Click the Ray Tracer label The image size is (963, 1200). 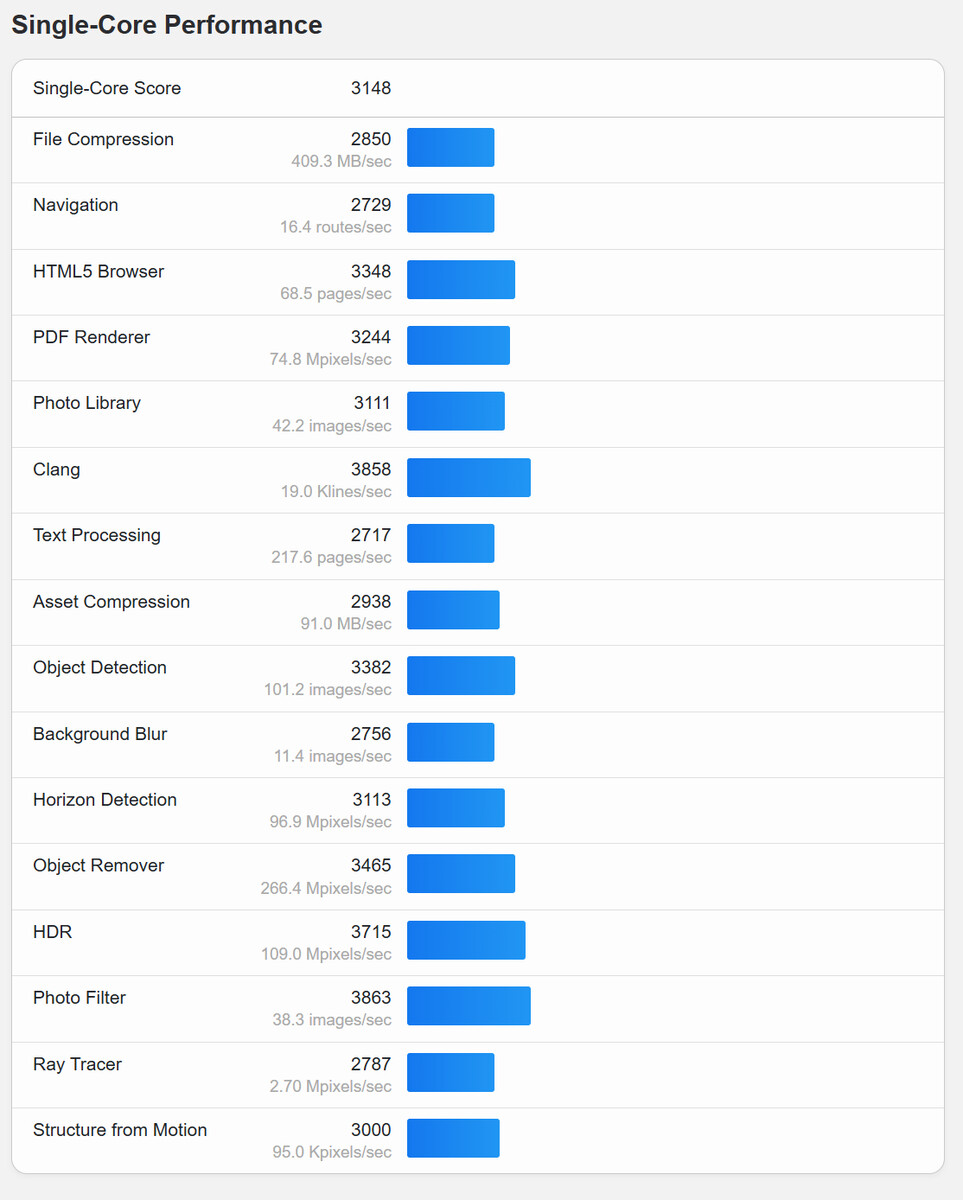pos(77,1064)
